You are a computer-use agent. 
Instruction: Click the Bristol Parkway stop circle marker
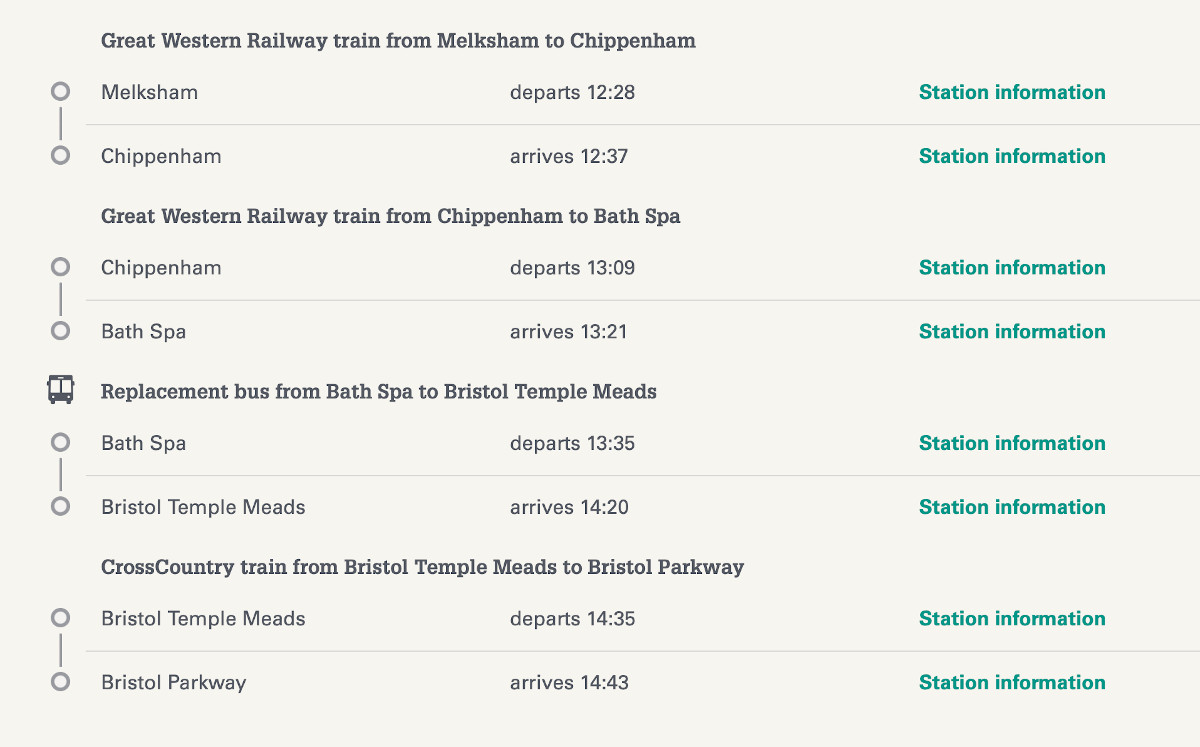pyautogui.click(x=60, y=682)
